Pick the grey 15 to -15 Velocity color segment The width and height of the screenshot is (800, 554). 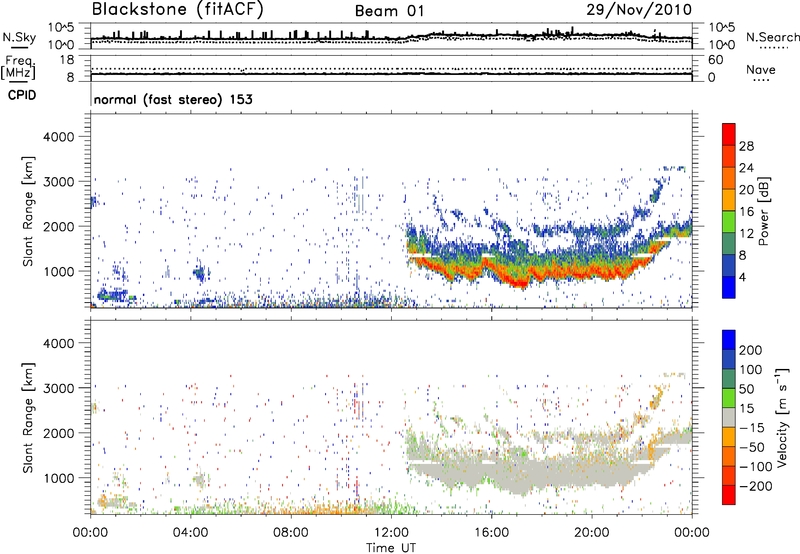coord(729,417)
